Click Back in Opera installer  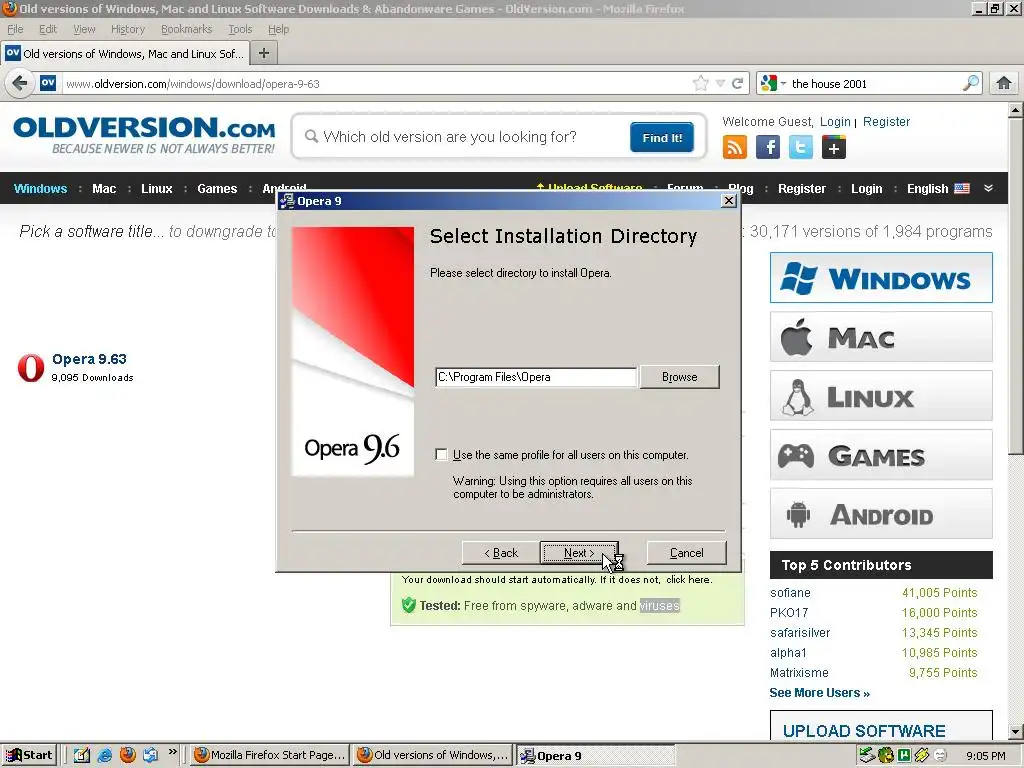(501, 553)
